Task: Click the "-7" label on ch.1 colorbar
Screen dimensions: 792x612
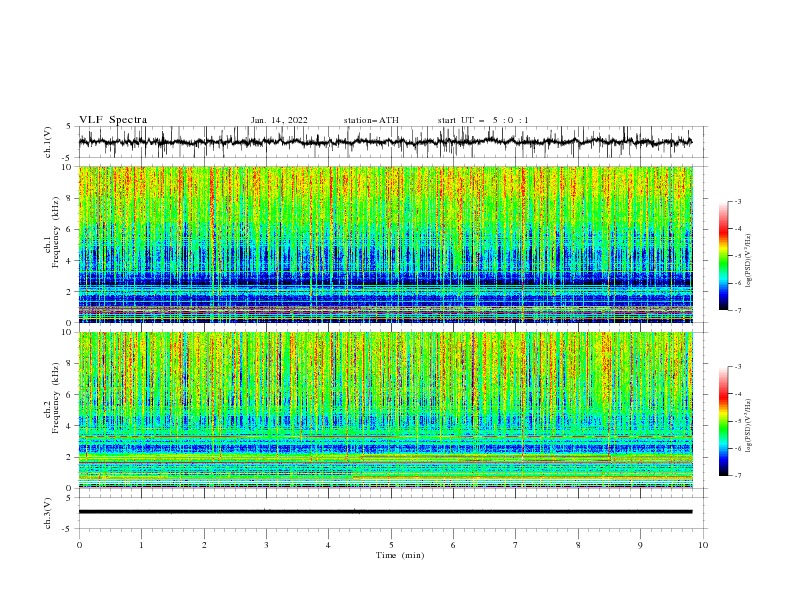Action: tap(738, 310)
